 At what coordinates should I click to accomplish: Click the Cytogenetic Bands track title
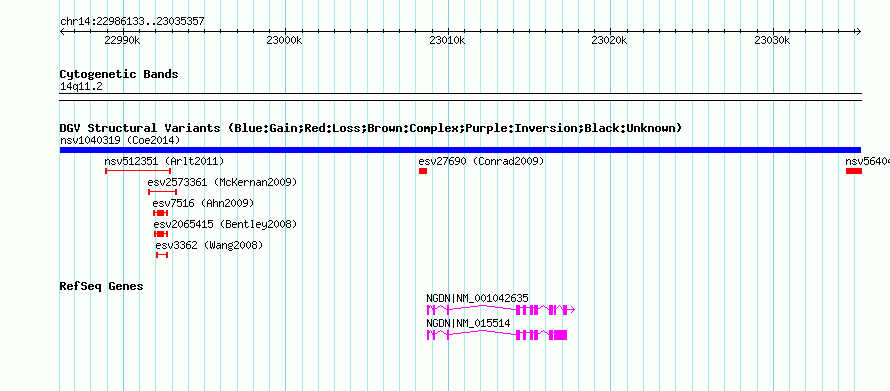click(x=119, y=74)
